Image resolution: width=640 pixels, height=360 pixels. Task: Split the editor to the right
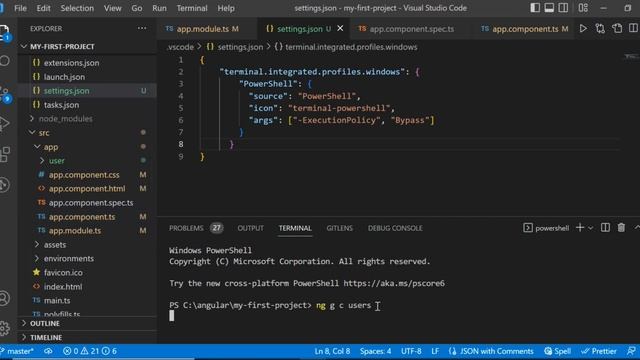(633, 28)
